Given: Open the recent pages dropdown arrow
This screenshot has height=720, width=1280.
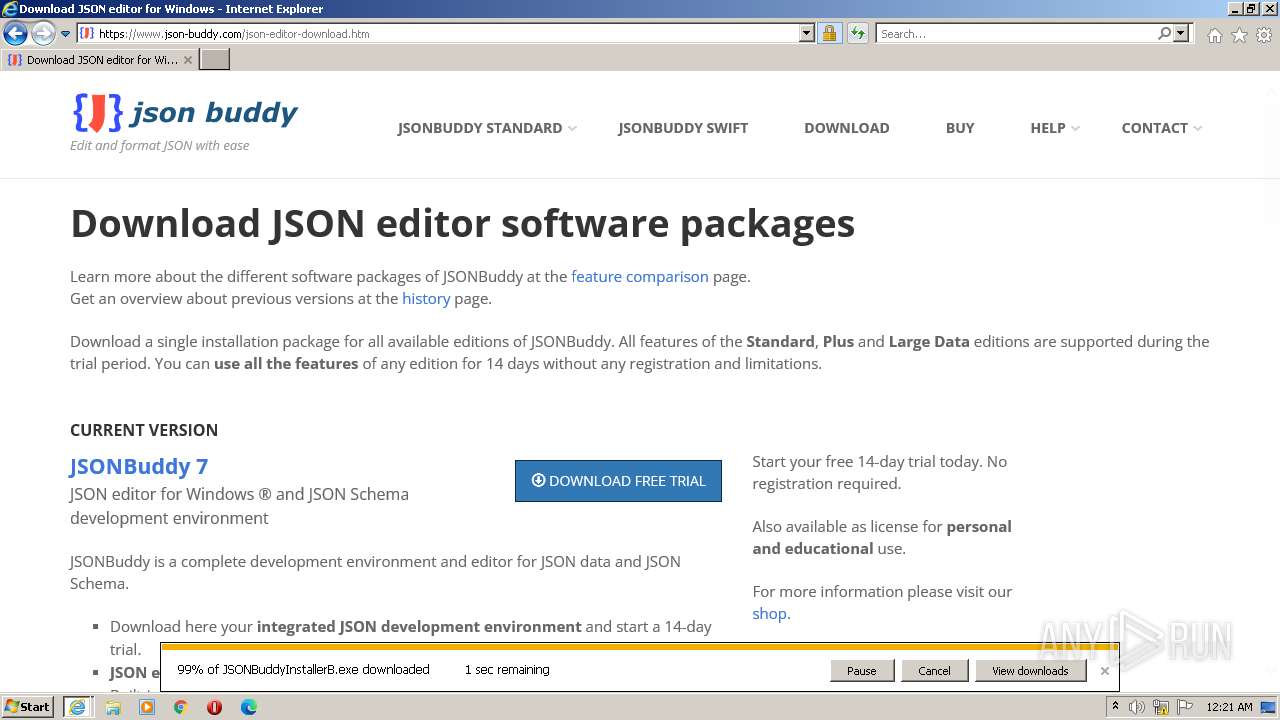Looking at the screenshot, I should click(66, 34).
